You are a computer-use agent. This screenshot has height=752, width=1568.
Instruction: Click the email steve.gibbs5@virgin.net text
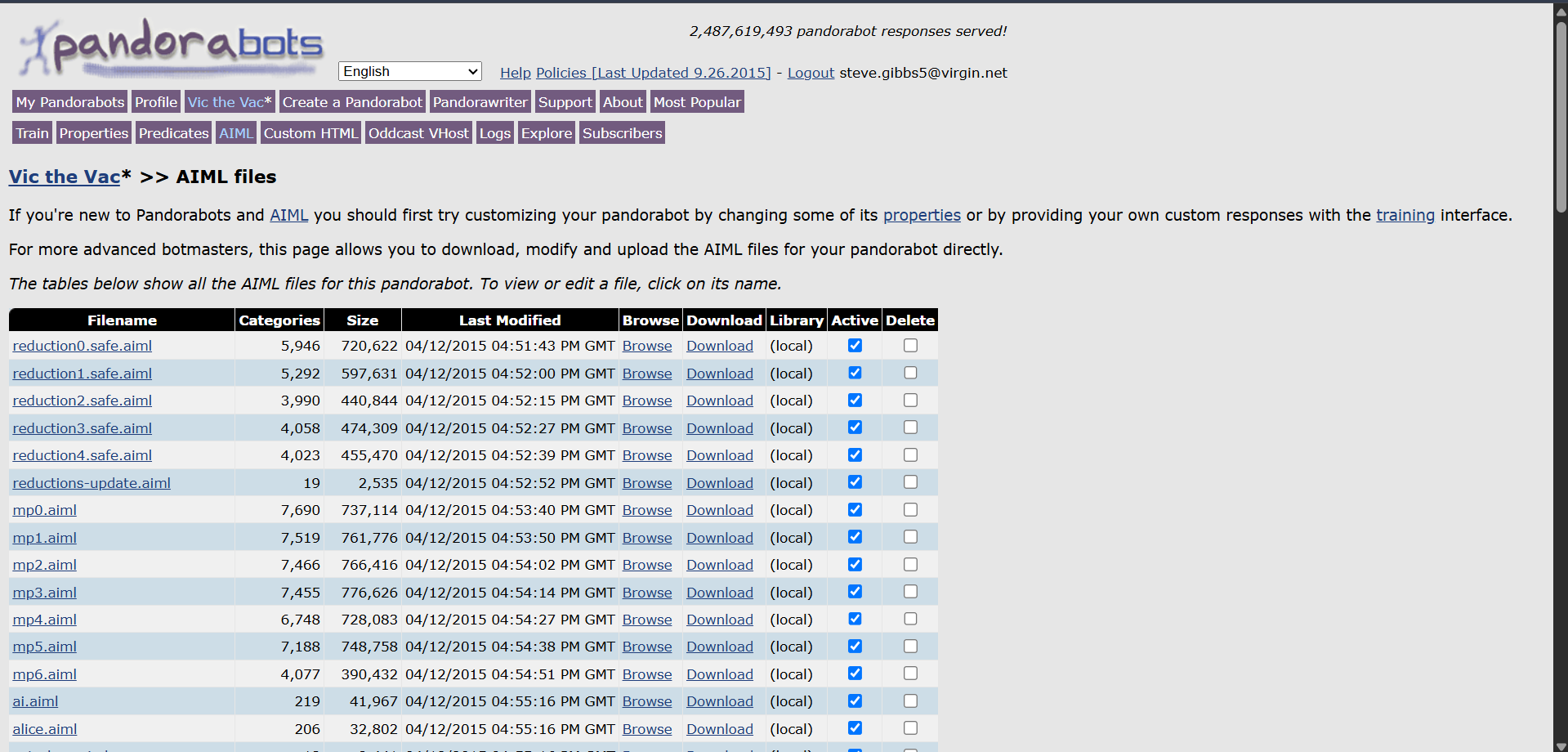[x=923, y=73]
